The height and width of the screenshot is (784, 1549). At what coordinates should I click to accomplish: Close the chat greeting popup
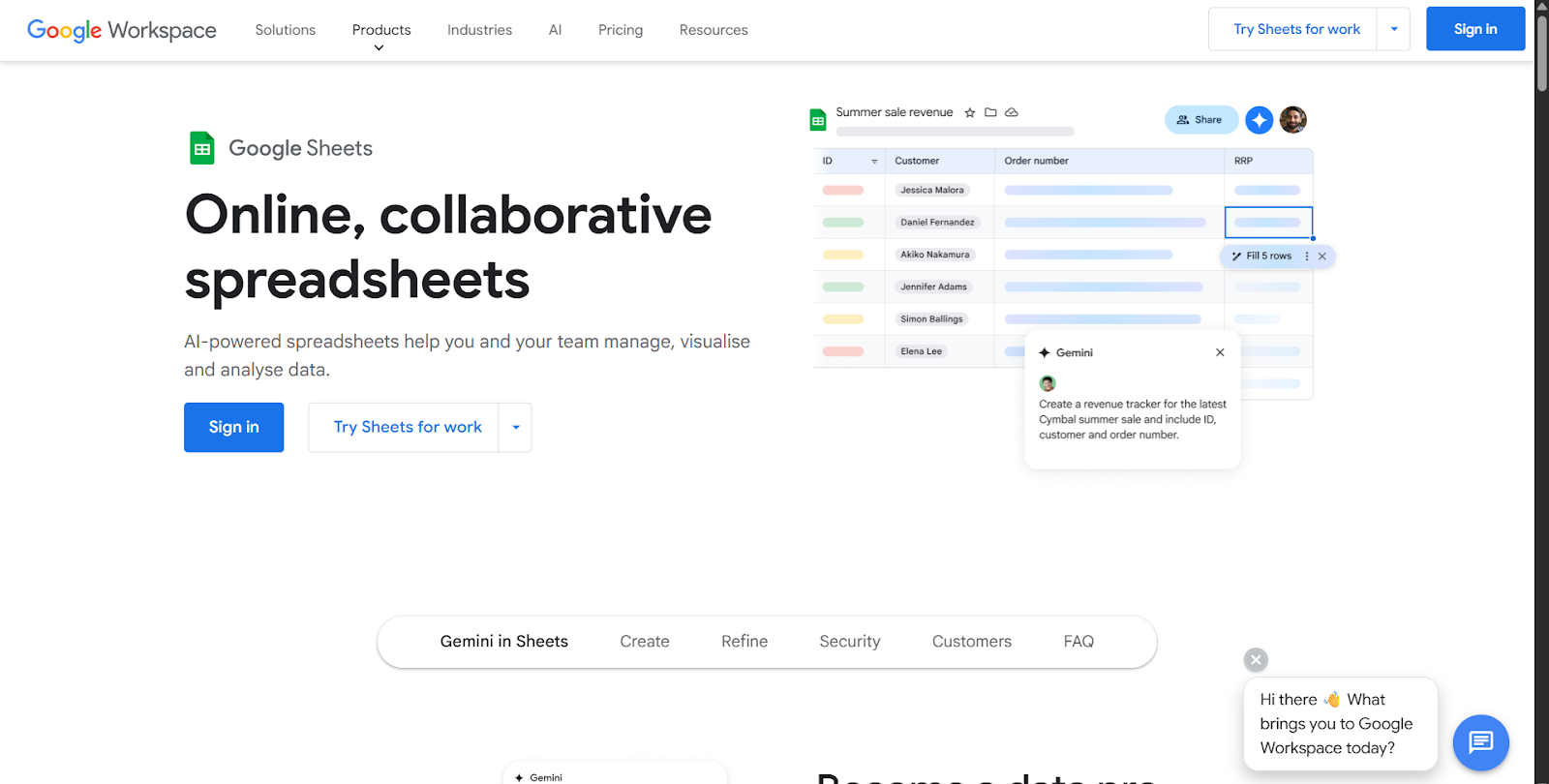coord(1256,660)
